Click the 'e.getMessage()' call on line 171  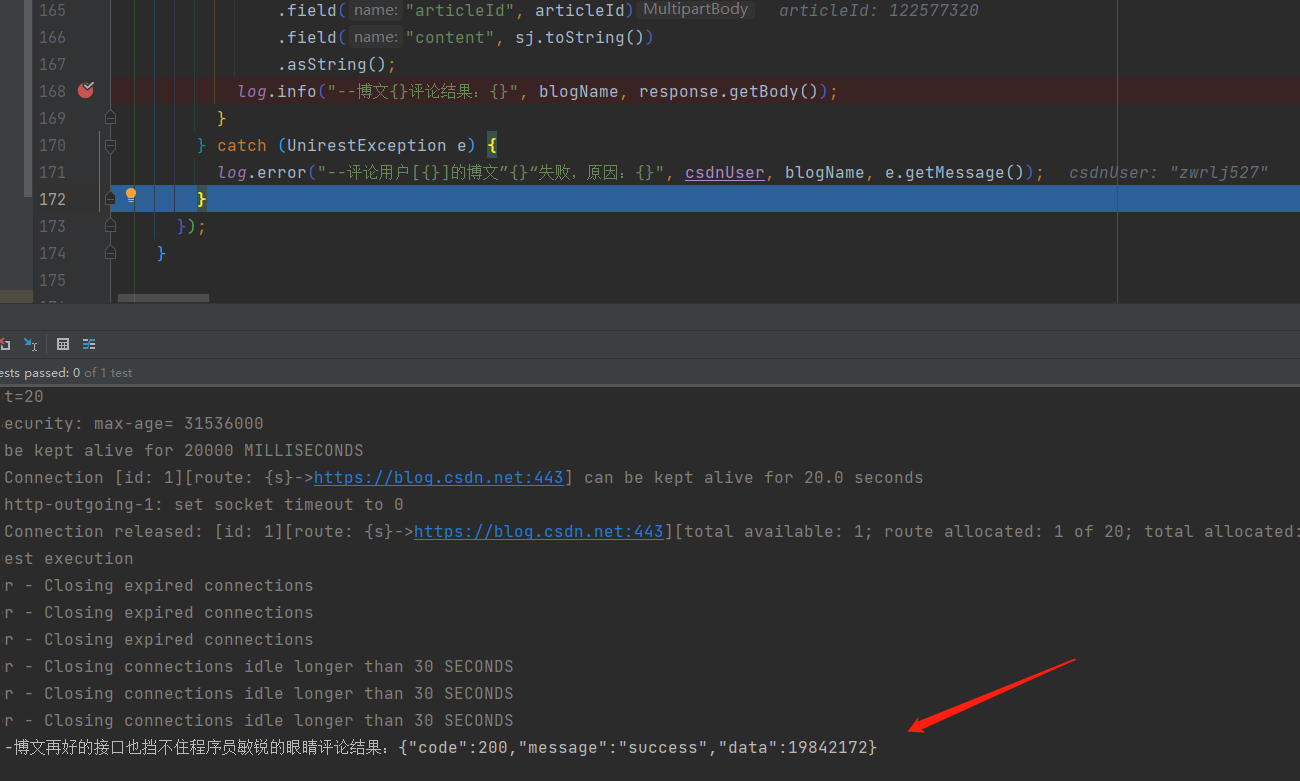click(x=955, y=172)
